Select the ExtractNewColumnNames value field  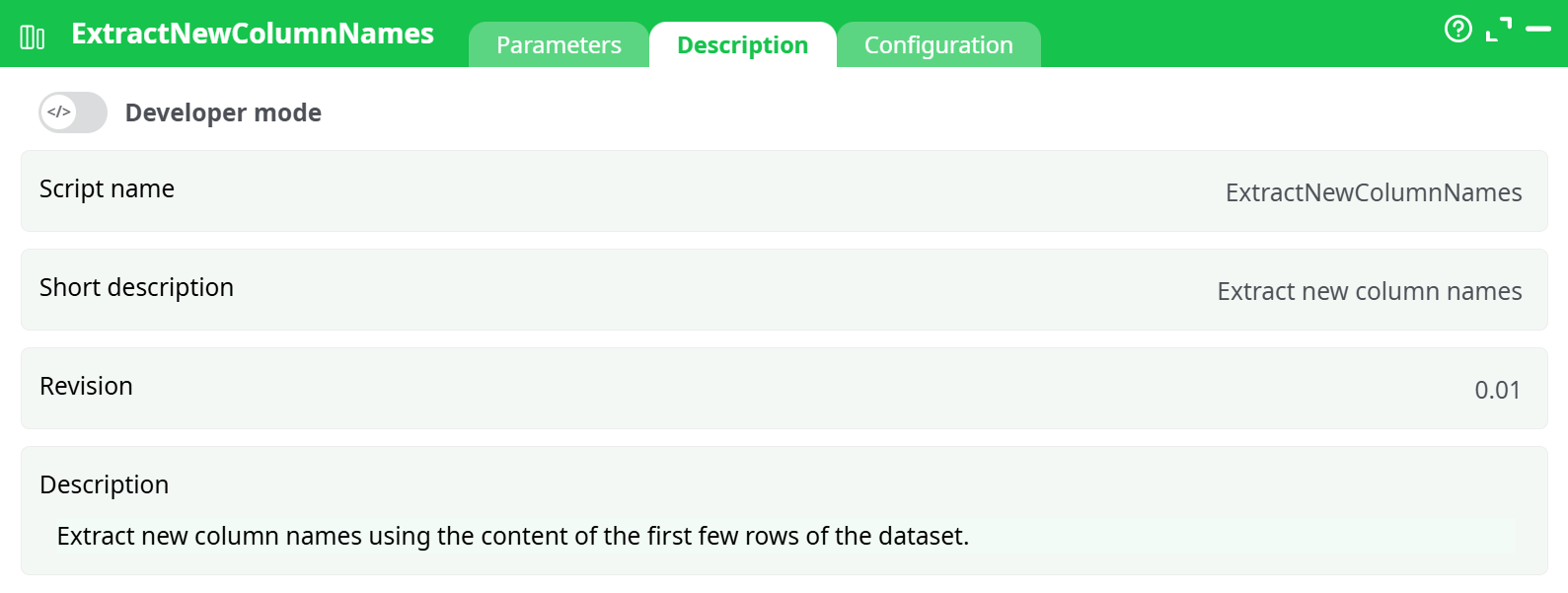coord(1374,192)
